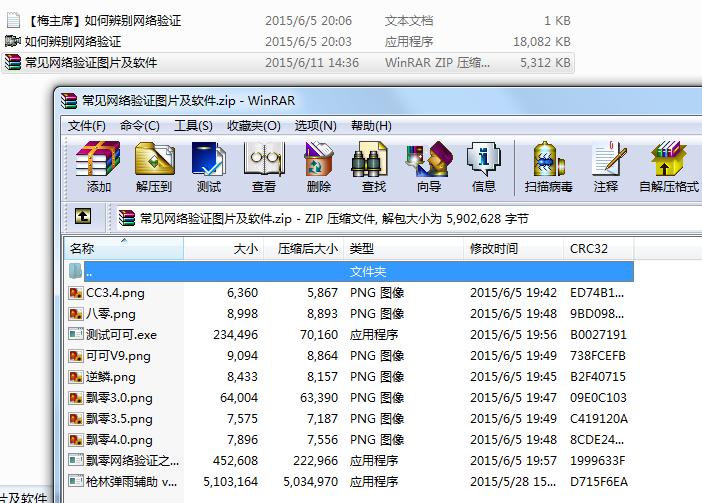This screenshot has height=503, width=702.
Task: Click icon of 常见网络验证图片及软件 zip in Explorer
Action: tap(13, 62)
